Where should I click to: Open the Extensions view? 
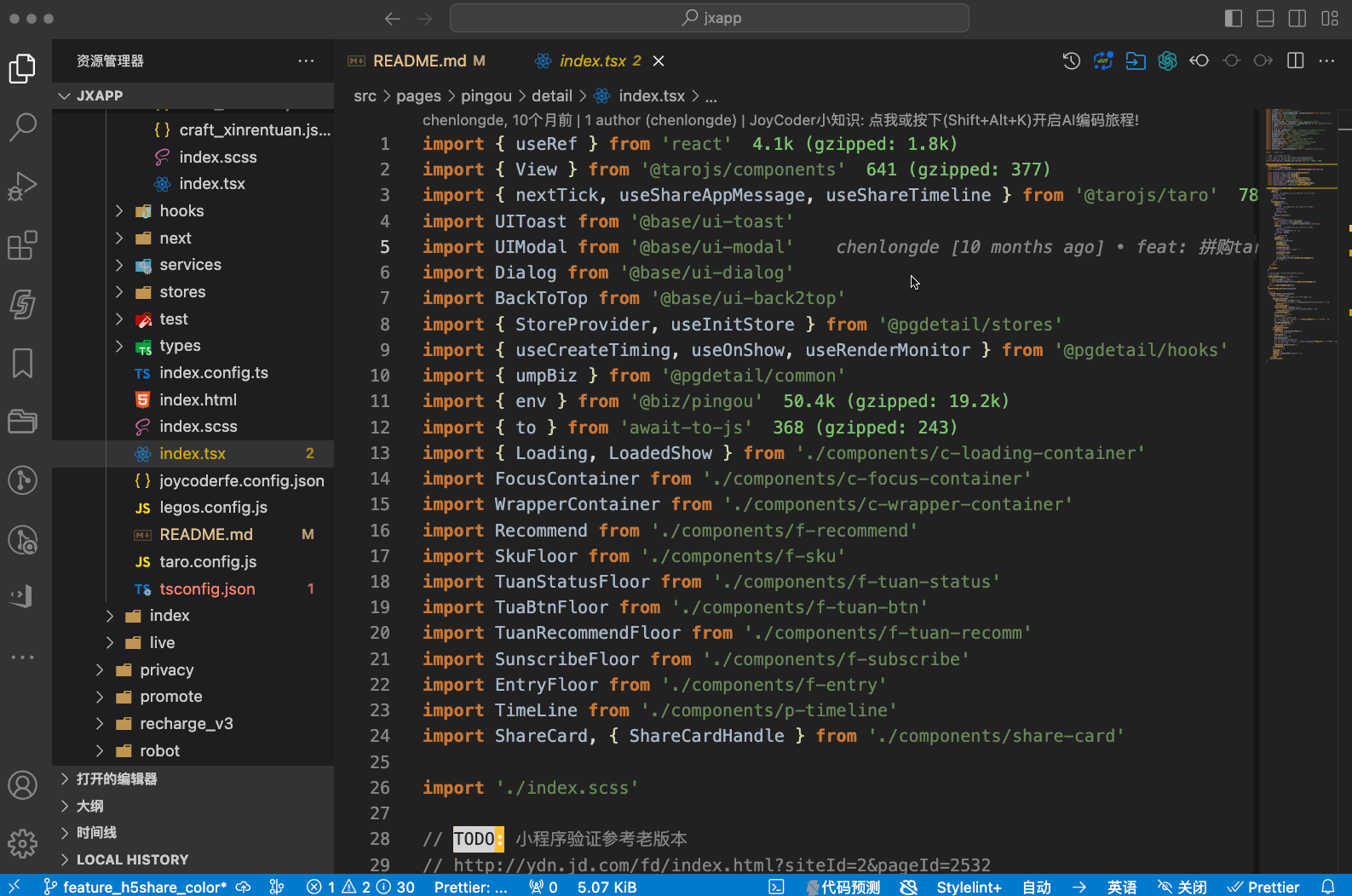(23, 245)
